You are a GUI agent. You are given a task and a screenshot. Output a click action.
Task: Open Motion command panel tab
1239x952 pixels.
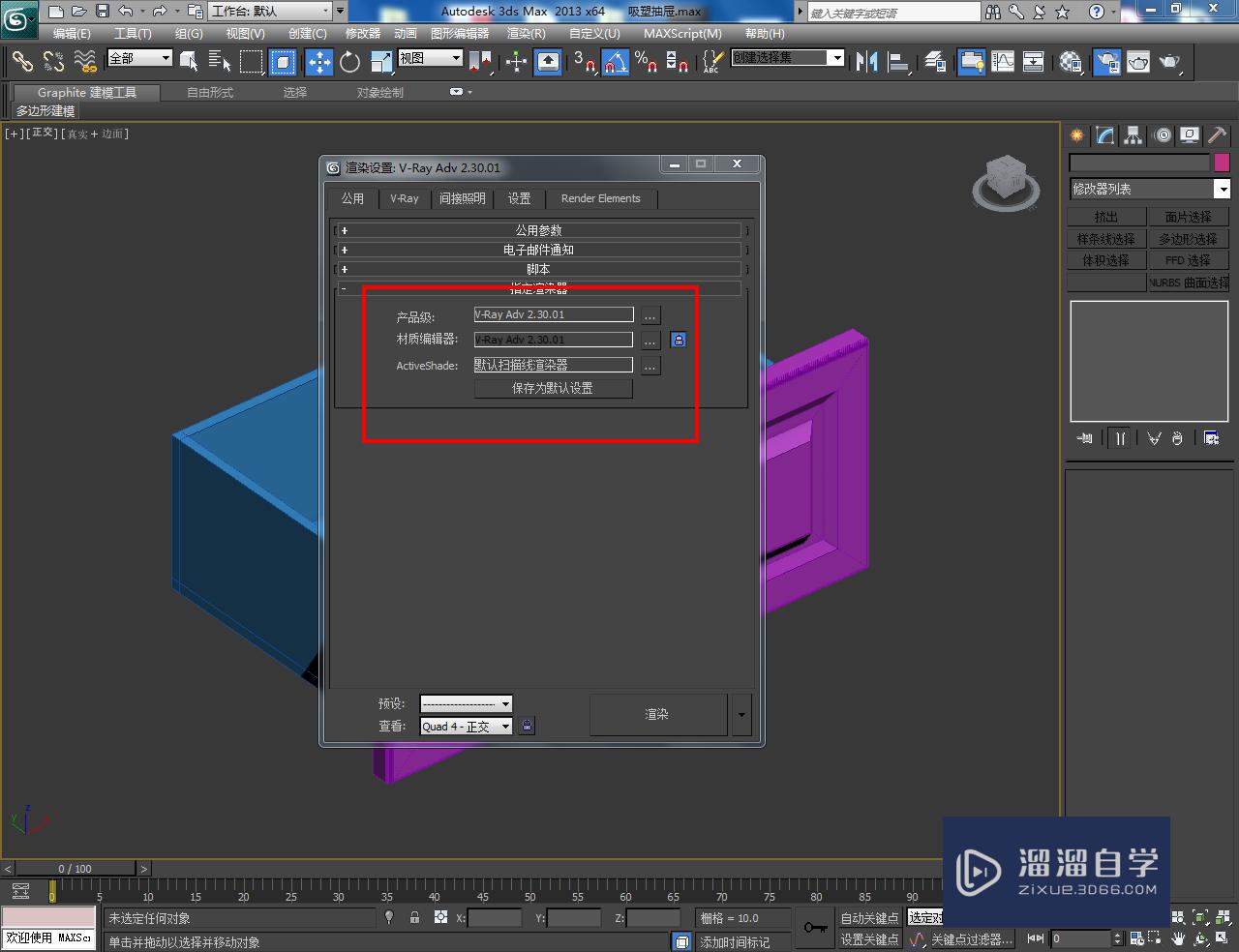point(1163,135)
